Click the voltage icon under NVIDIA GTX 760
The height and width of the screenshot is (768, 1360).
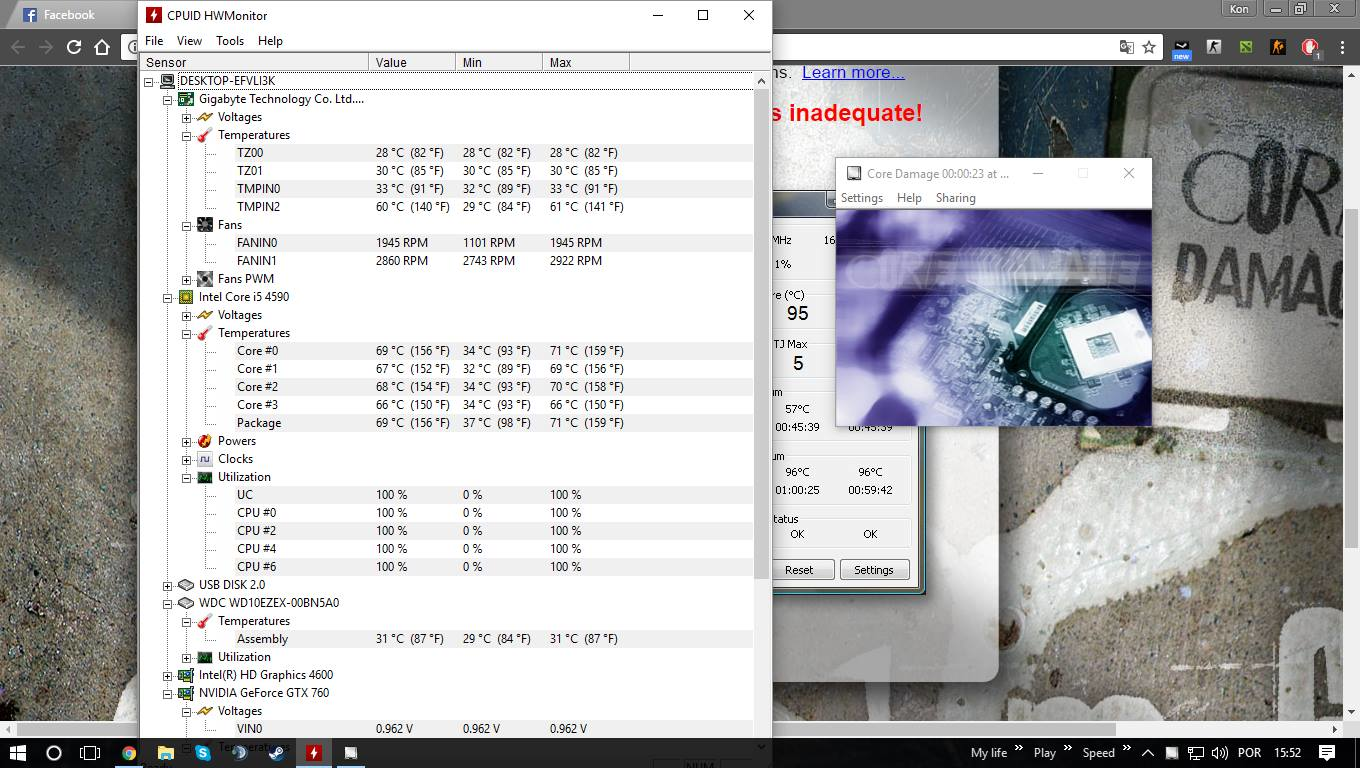pos(205,711)
